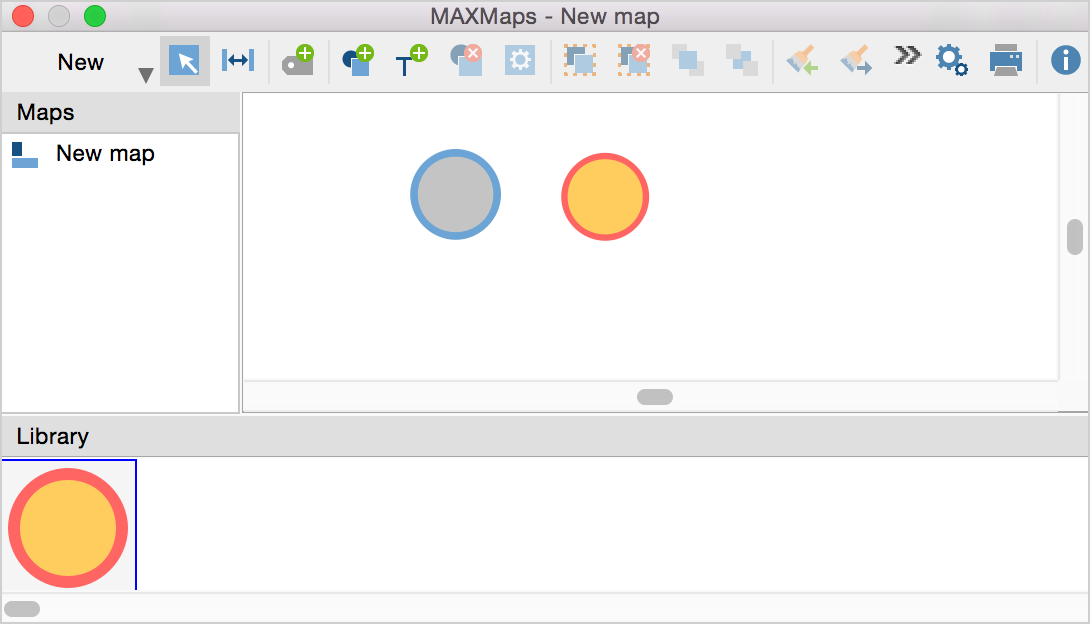Click the New map button
Image resolution: width=1090 pixels, height=624 pixels.
81,62
